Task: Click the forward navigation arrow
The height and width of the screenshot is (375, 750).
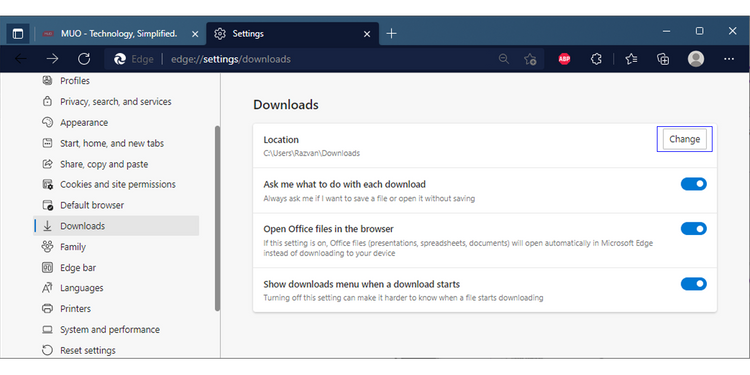Action: [52, 59]
